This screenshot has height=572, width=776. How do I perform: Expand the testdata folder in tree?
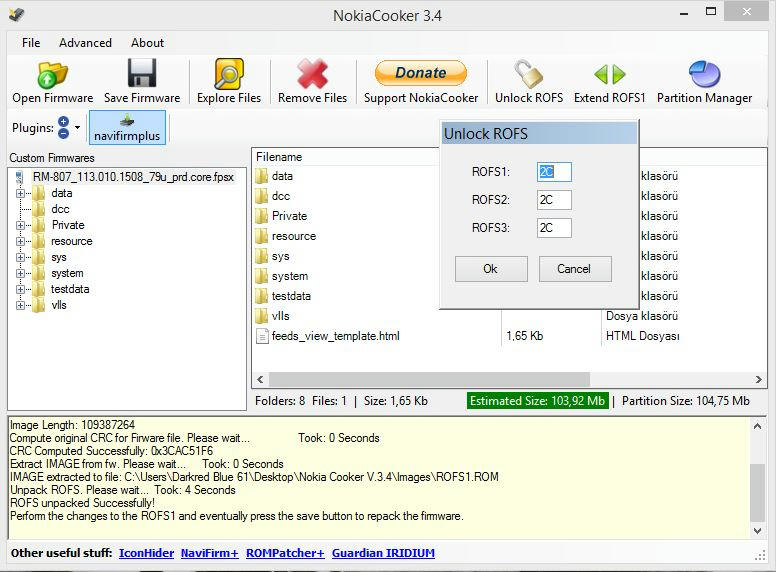pos(20,289)
